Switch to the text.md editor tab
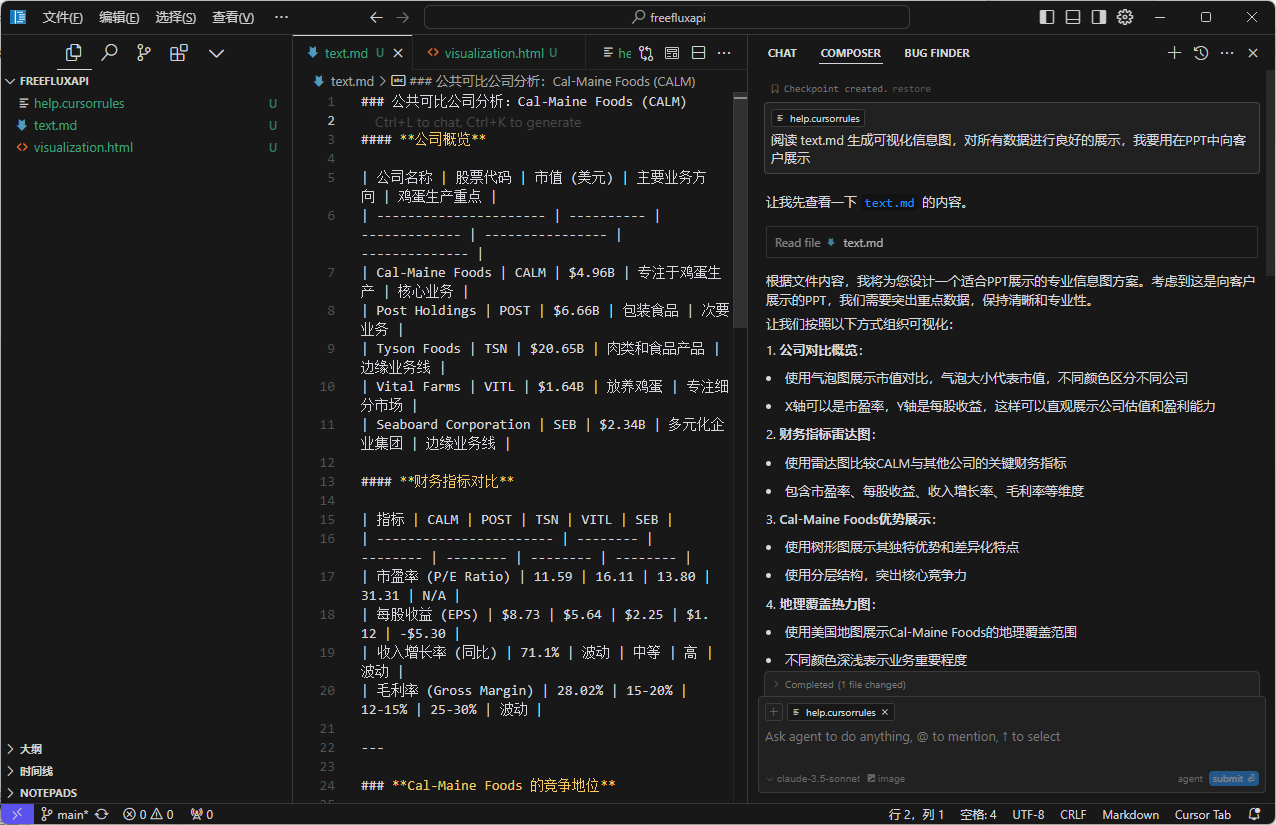The width and height of the screenshot is (1276, 825). 346,53
